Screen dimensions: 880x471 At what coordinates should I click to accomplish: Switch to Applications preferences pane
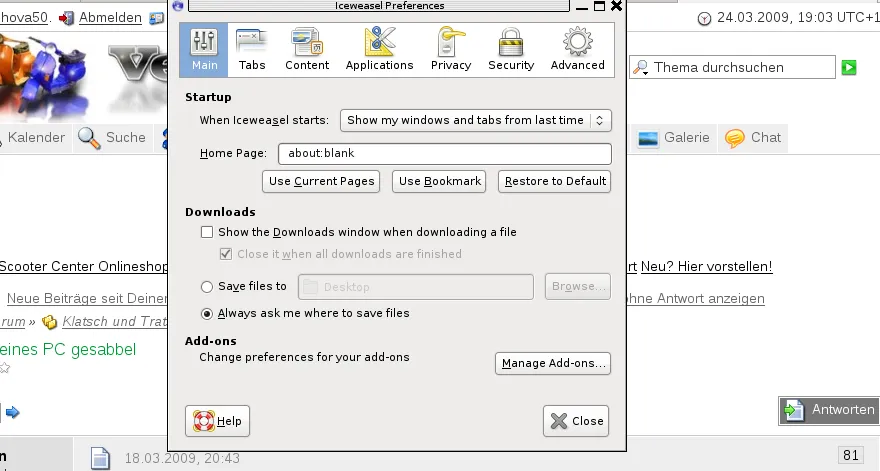pos(379,50)
